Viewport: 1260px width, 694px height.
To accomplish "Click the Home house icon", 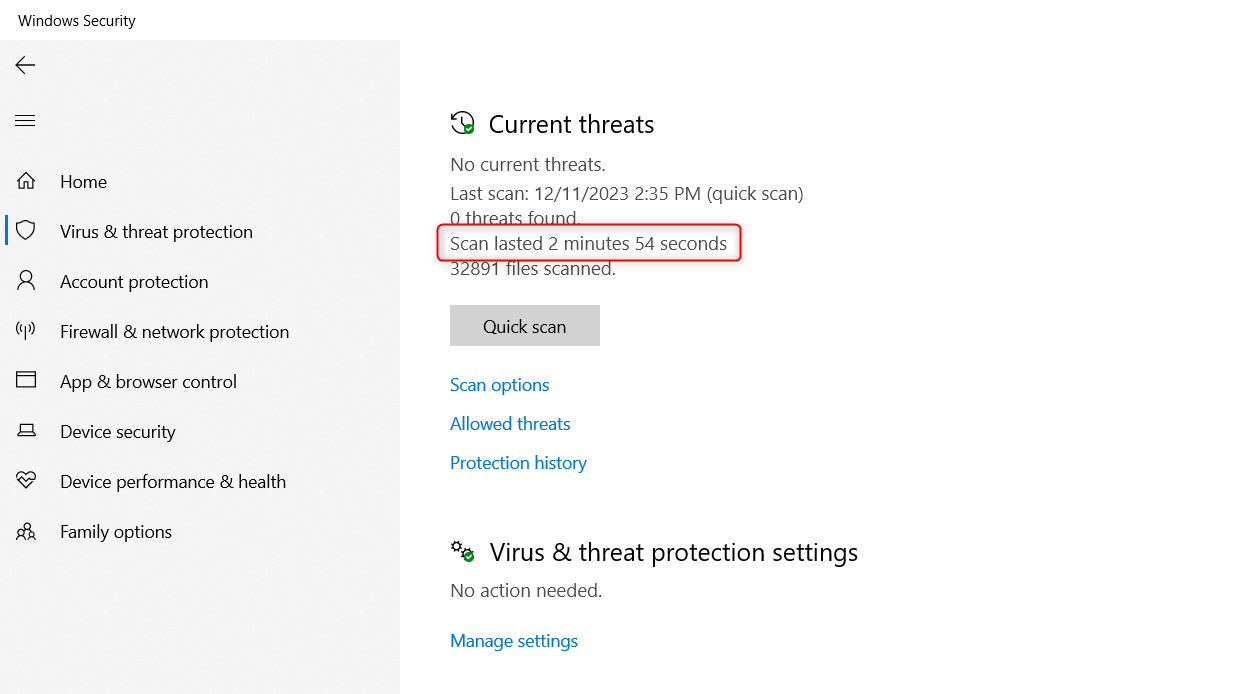I will point(26,181).
